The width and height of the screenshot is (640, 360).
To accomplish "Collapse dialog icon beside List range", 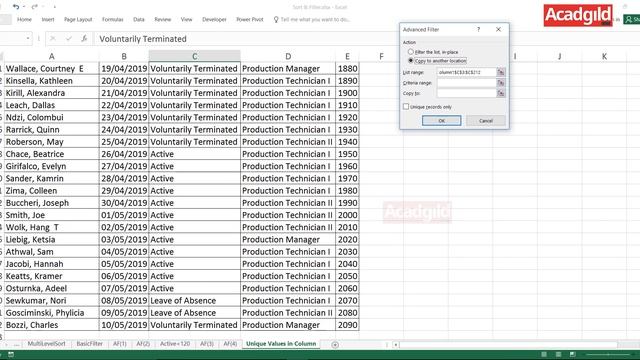I will coord(501,72).
